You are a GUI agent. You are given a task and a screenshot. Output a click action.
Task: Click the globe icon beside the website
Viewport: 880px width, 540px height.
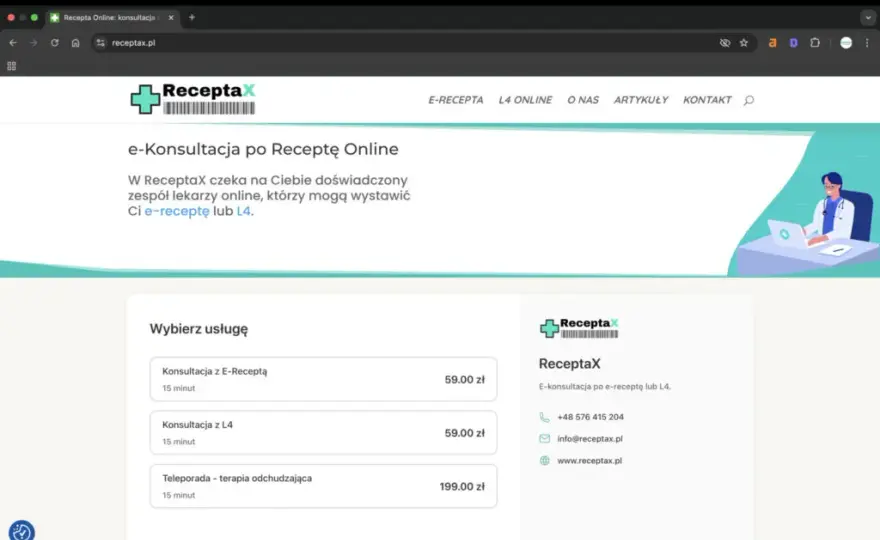(x=544, y=460)
